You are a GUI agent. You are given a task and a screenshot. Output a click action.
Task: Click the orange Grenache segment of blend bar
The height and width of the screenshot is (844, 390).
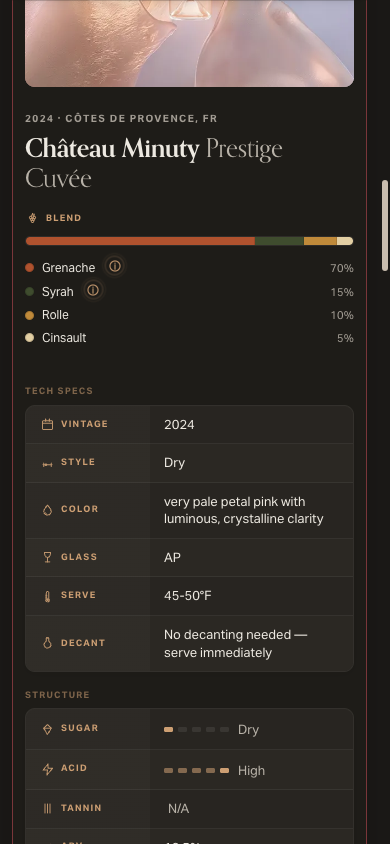click(140, 241)
